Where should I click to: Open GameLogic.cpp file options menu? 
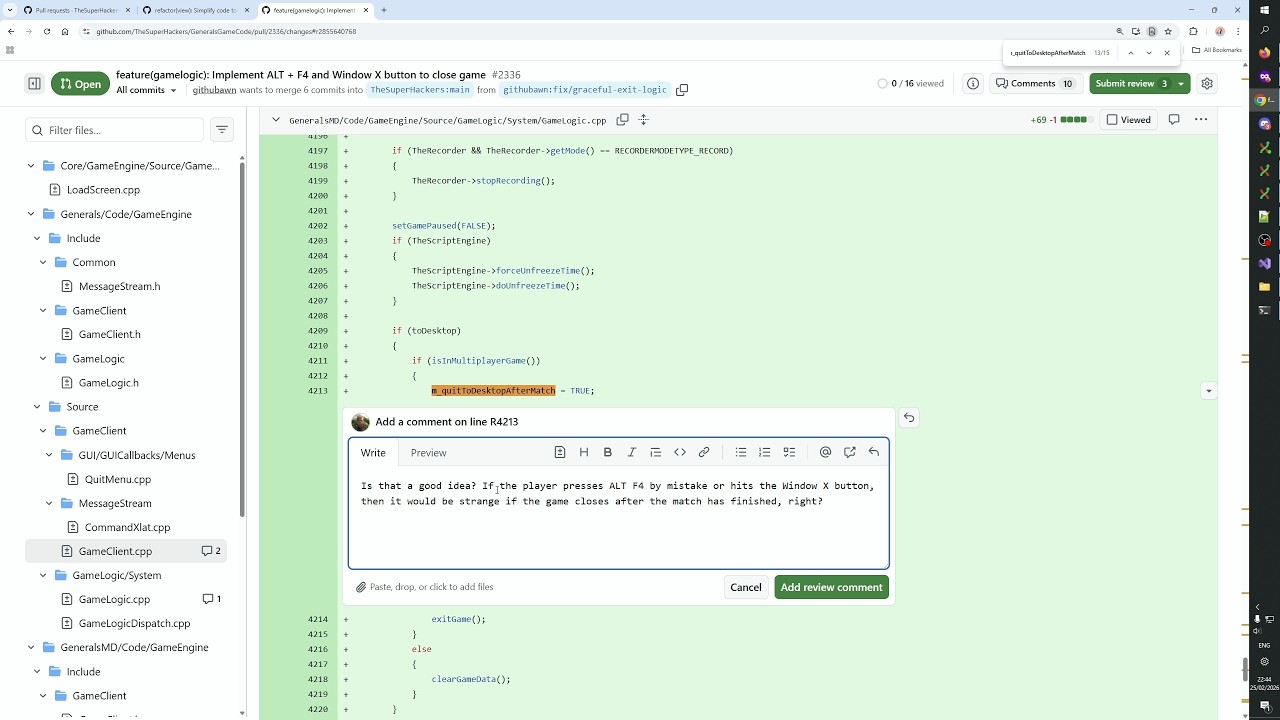(x=1201, y=120)
